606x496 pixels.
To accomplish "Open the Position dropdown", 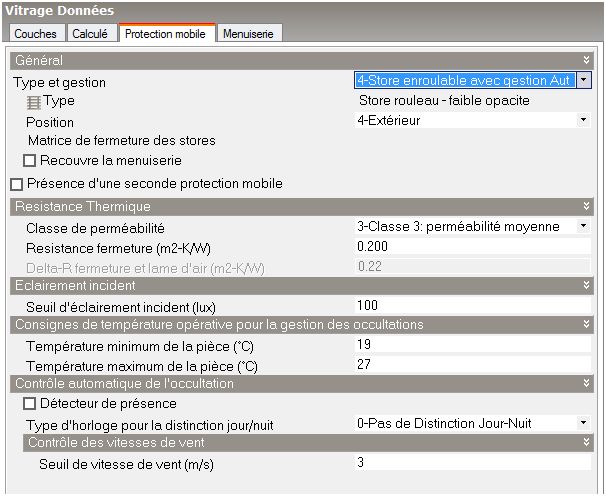I will click(x=584, y=121).
